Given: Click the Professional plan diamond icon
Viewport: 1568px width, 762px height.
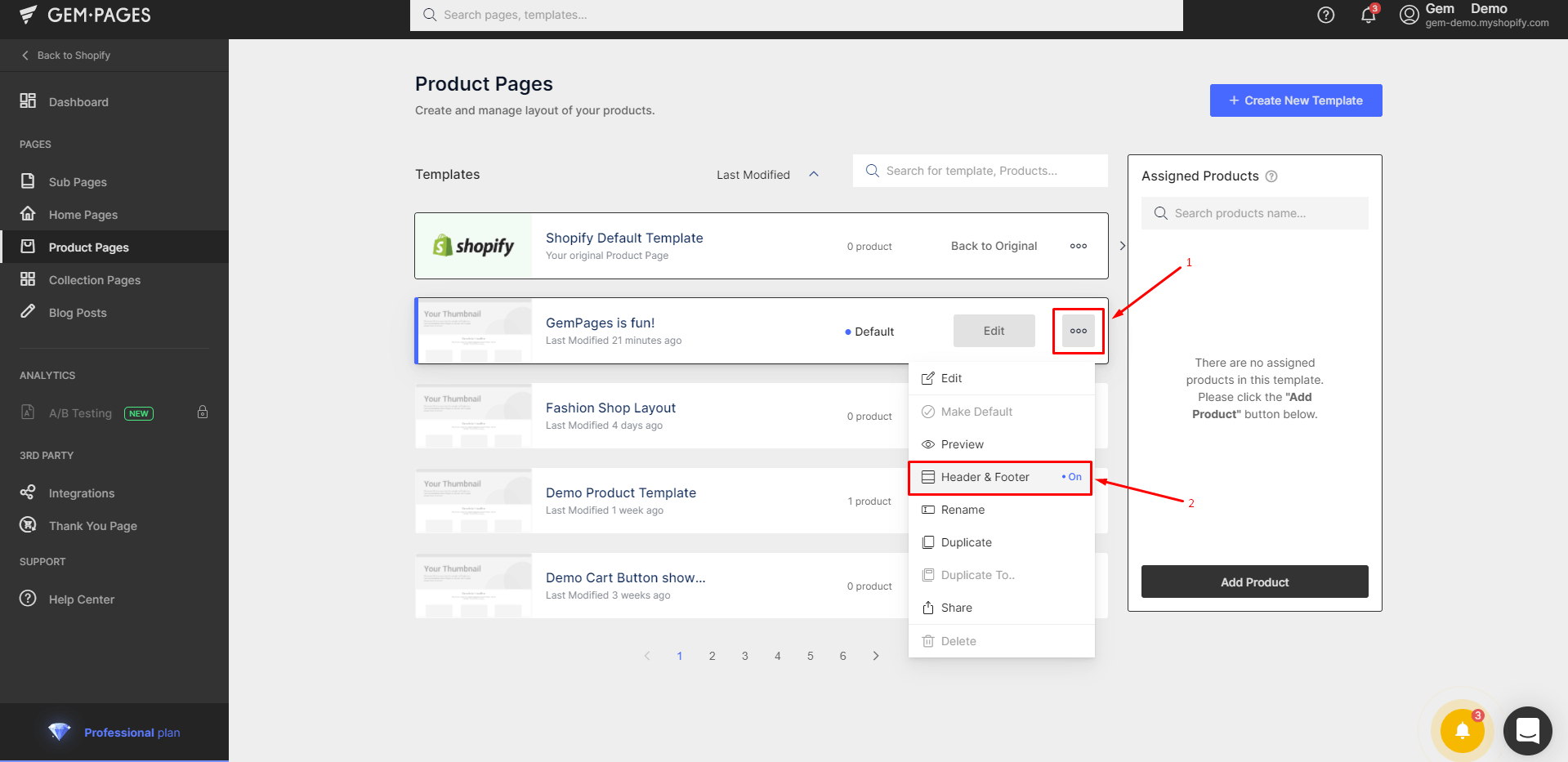Looking at the screenshot, I should pyautogui.click(x=58, y=732).
